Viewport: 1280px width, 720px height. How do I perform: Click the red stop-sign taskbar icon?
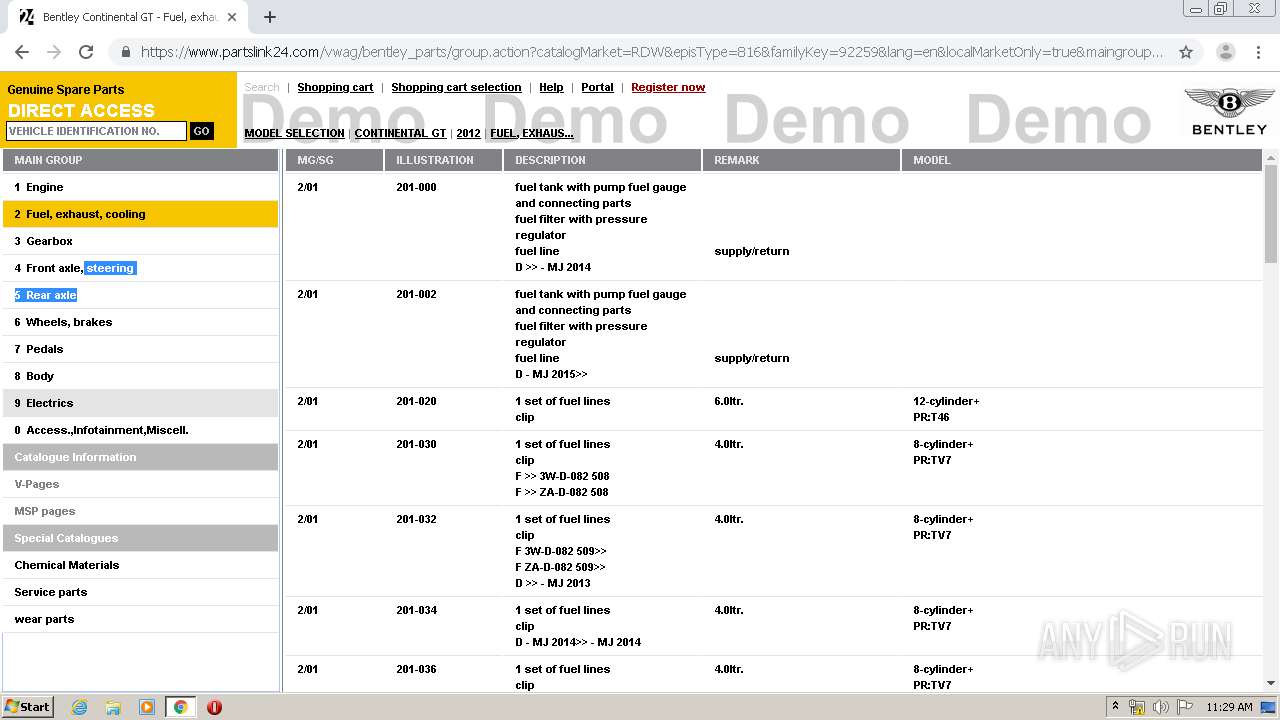pos(214,707)
